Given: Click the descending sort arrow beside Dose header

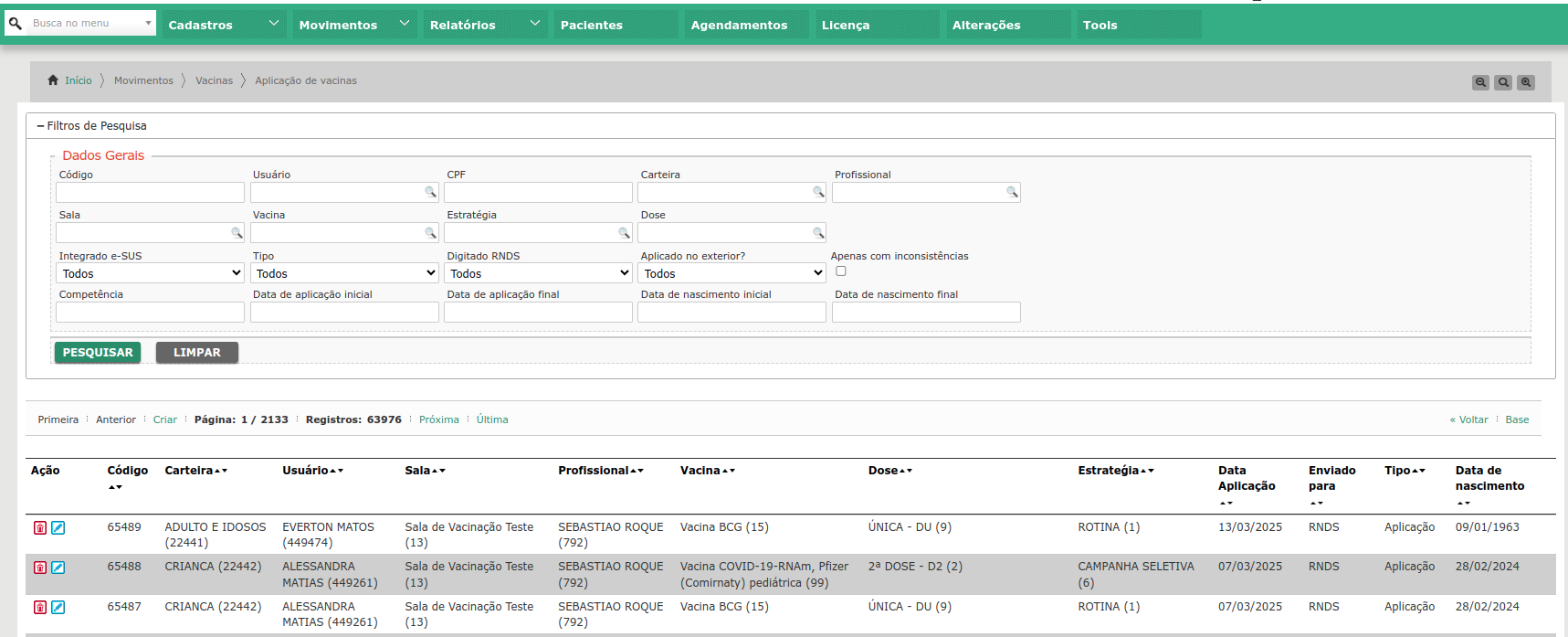Looking at the screenshot, I should pyautogui.click(x=910, y=471).
